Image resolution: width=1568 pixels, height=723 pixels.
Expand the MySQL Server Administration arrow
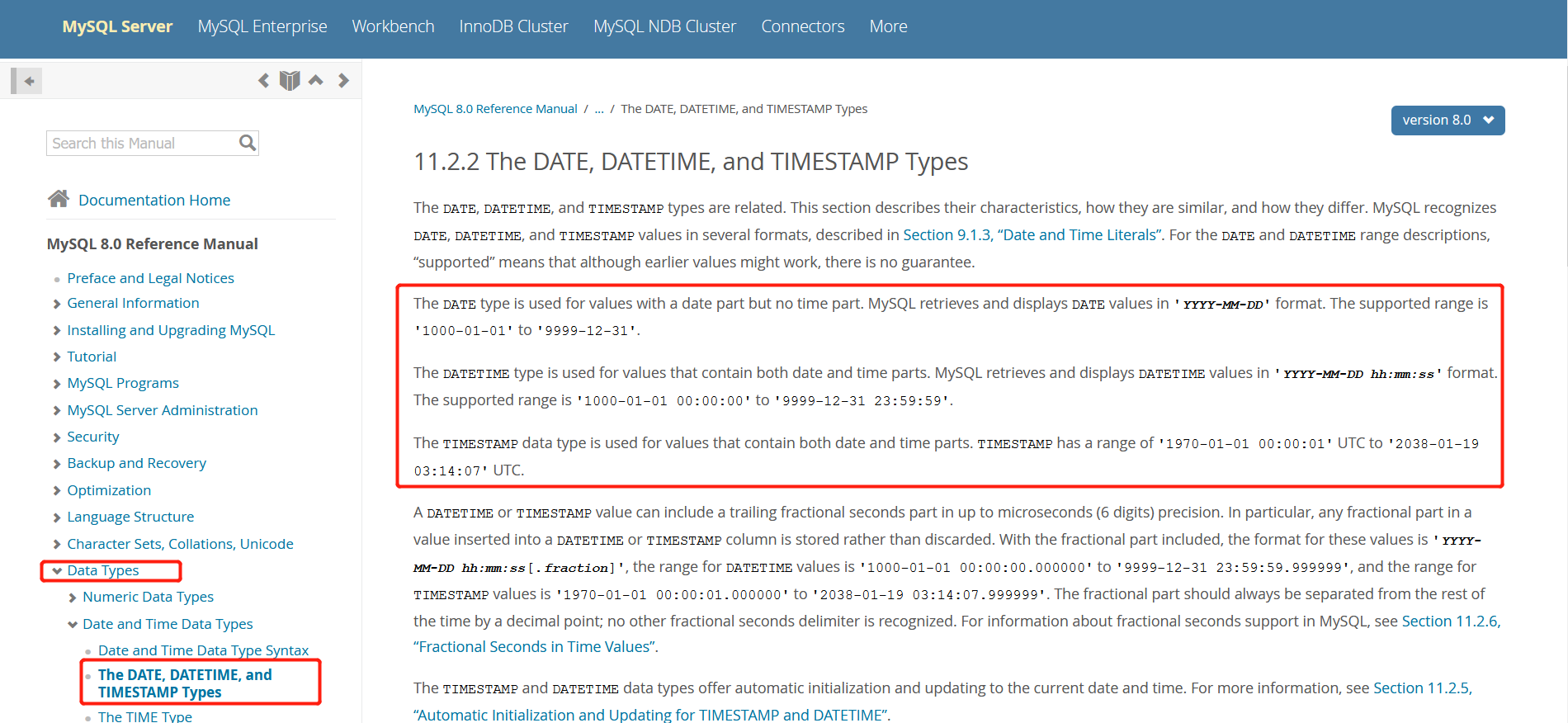tap(57, 410)
